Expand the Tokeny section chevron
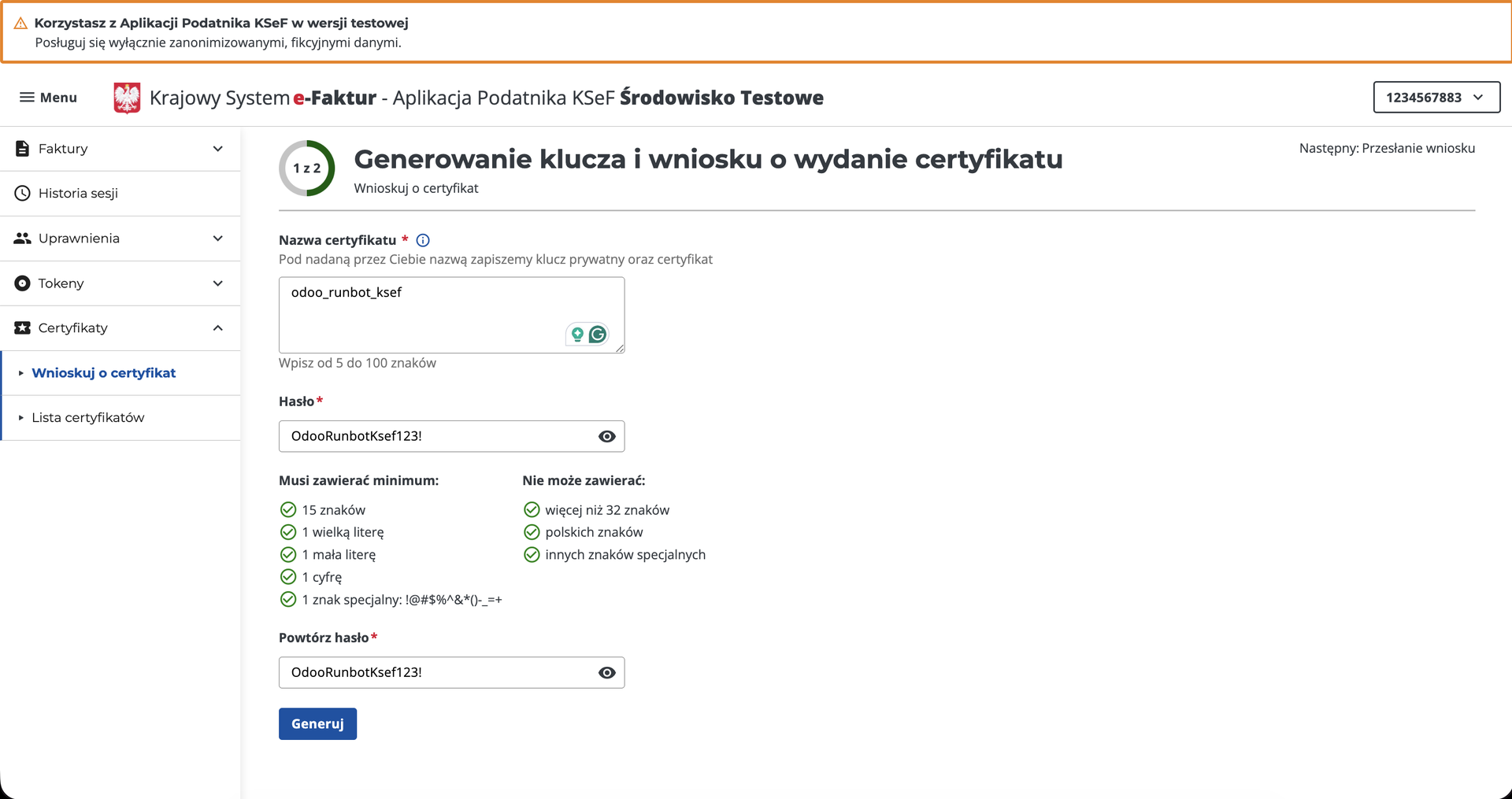 [x=218, y=283]
